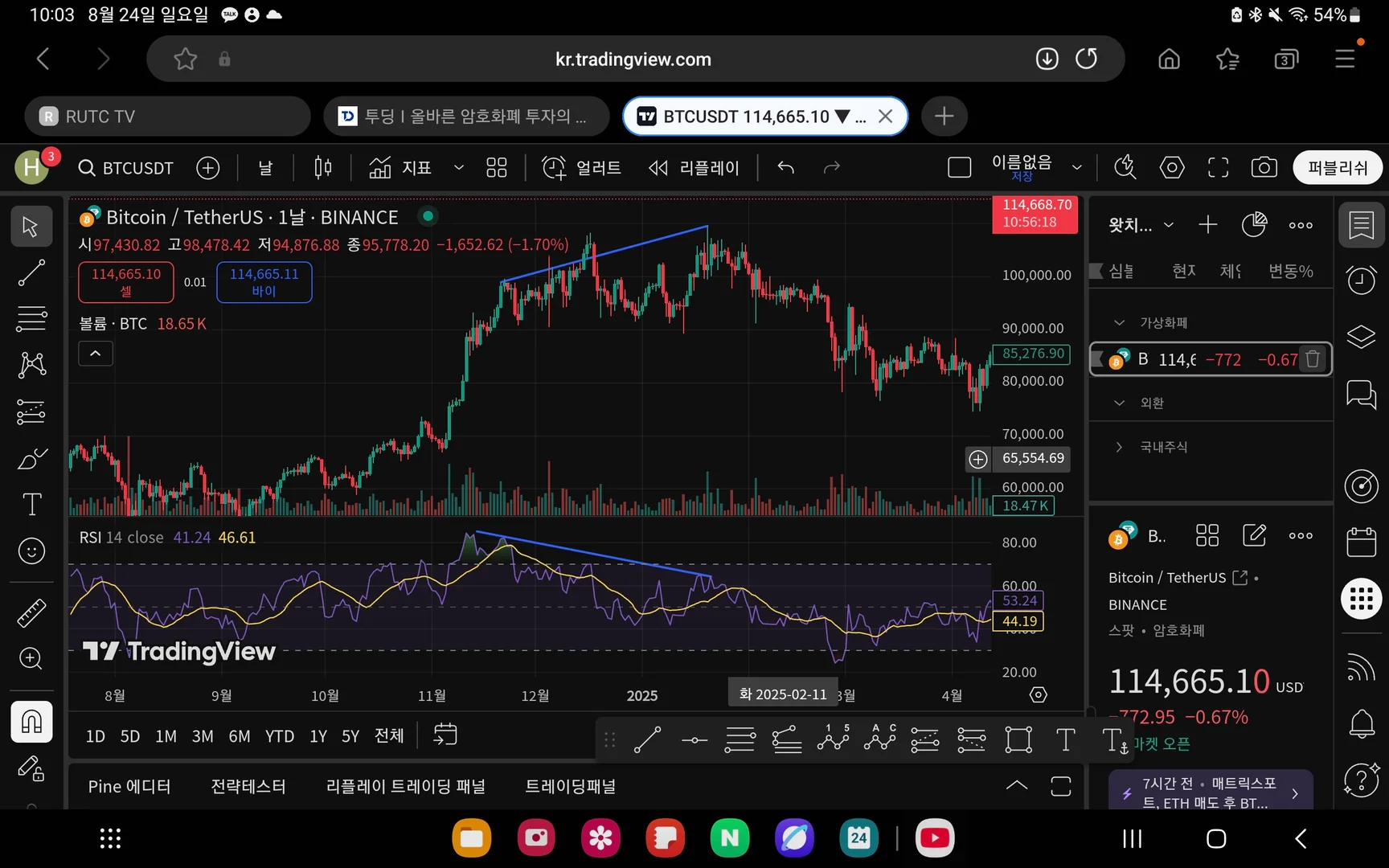Open the emoji icons tool
Viewport: 1389px width, 868px height.
click(x=31, y=551)
